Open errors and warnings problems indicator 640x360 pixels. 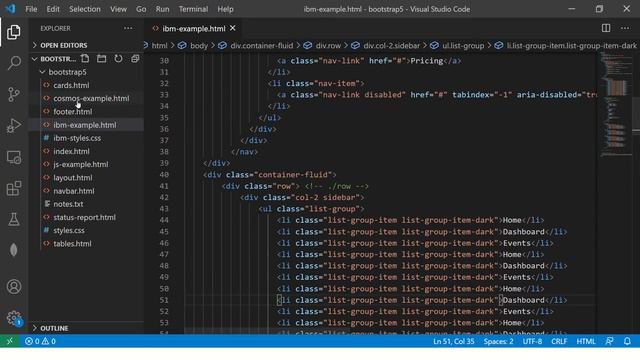click(40, 341)
